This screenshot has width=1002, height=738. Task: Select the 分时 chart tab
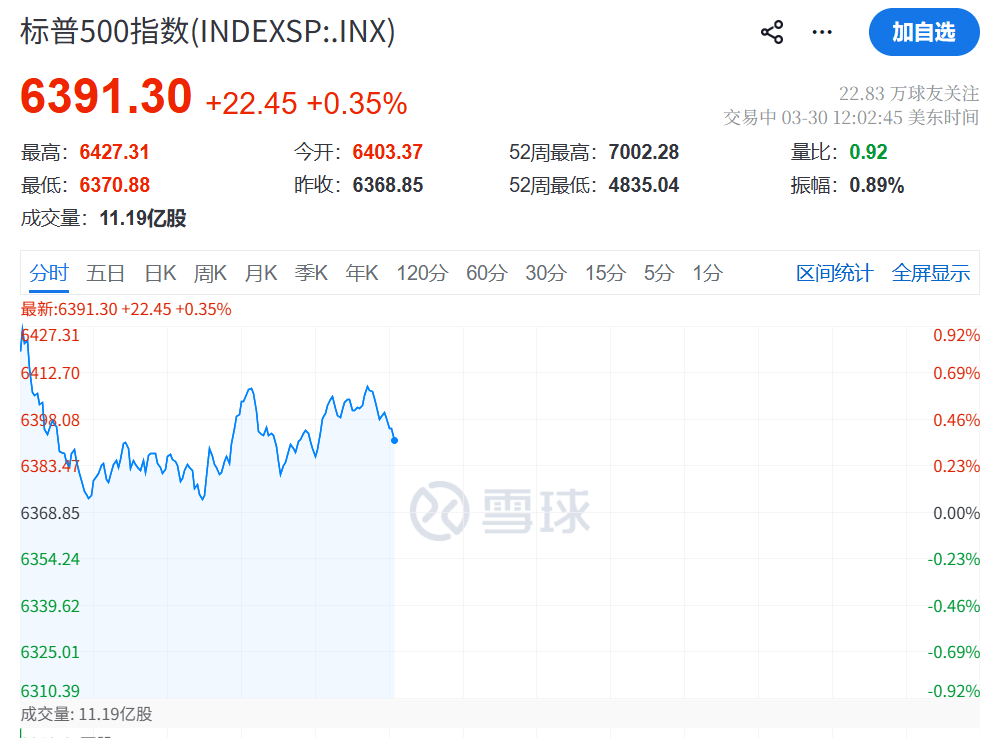click(x=49, y=273)
